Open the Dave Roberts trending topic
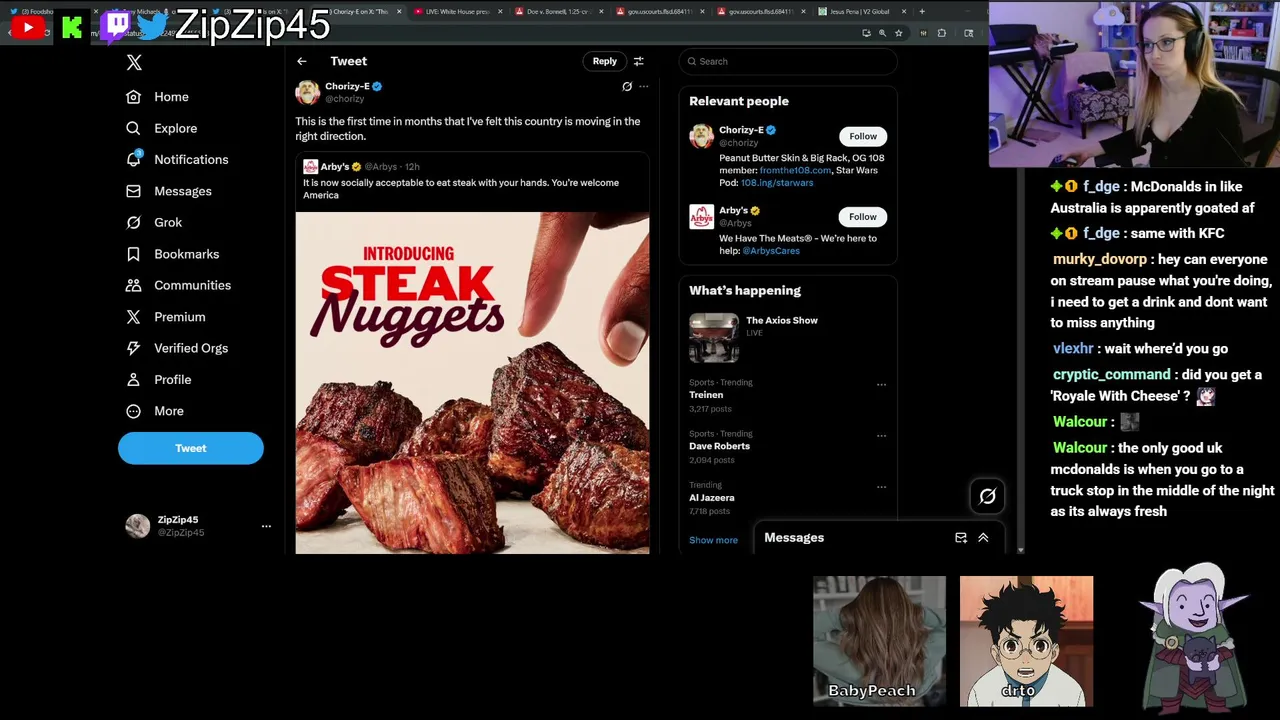 [719, 446]
